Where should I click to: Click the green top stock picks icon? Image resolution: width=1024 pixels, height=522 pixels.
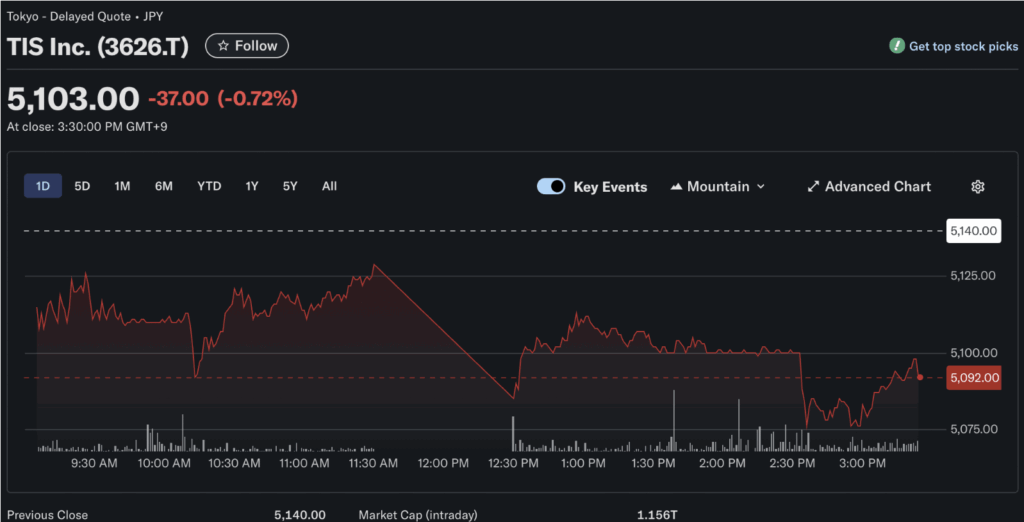pyautogui.click(x=897, y=46)
